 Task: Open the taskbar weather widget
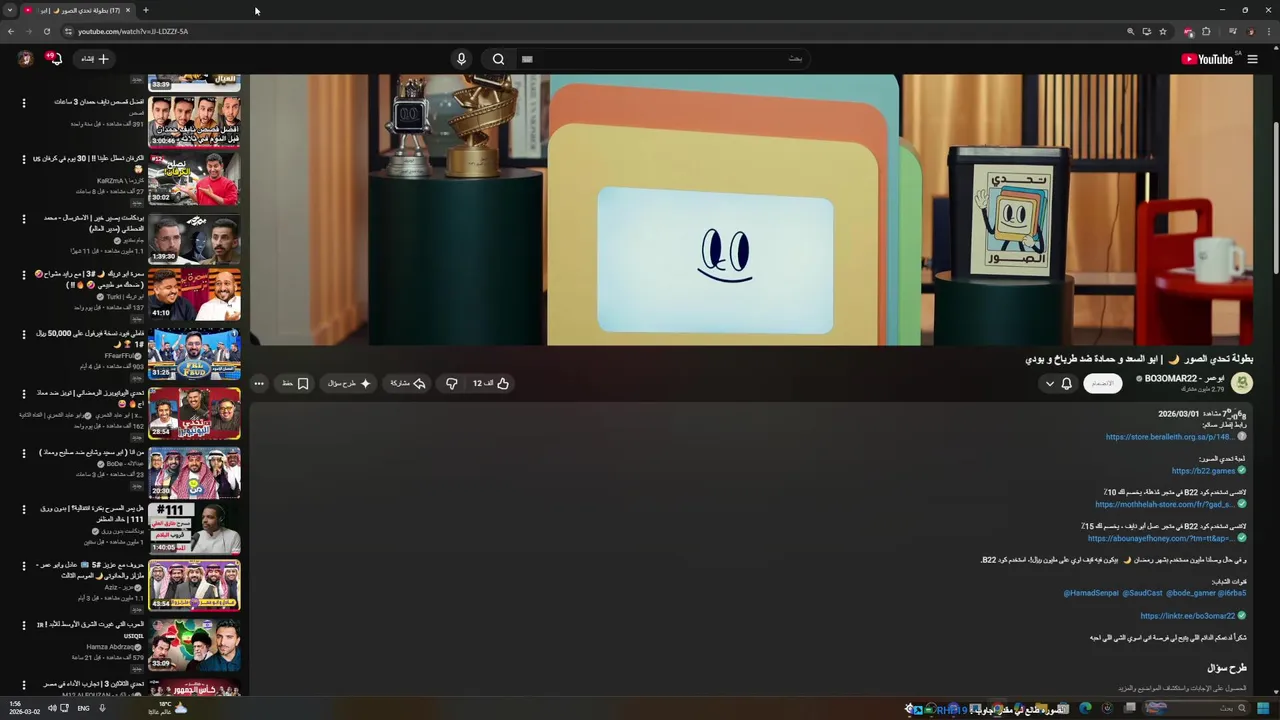[167, 708]
